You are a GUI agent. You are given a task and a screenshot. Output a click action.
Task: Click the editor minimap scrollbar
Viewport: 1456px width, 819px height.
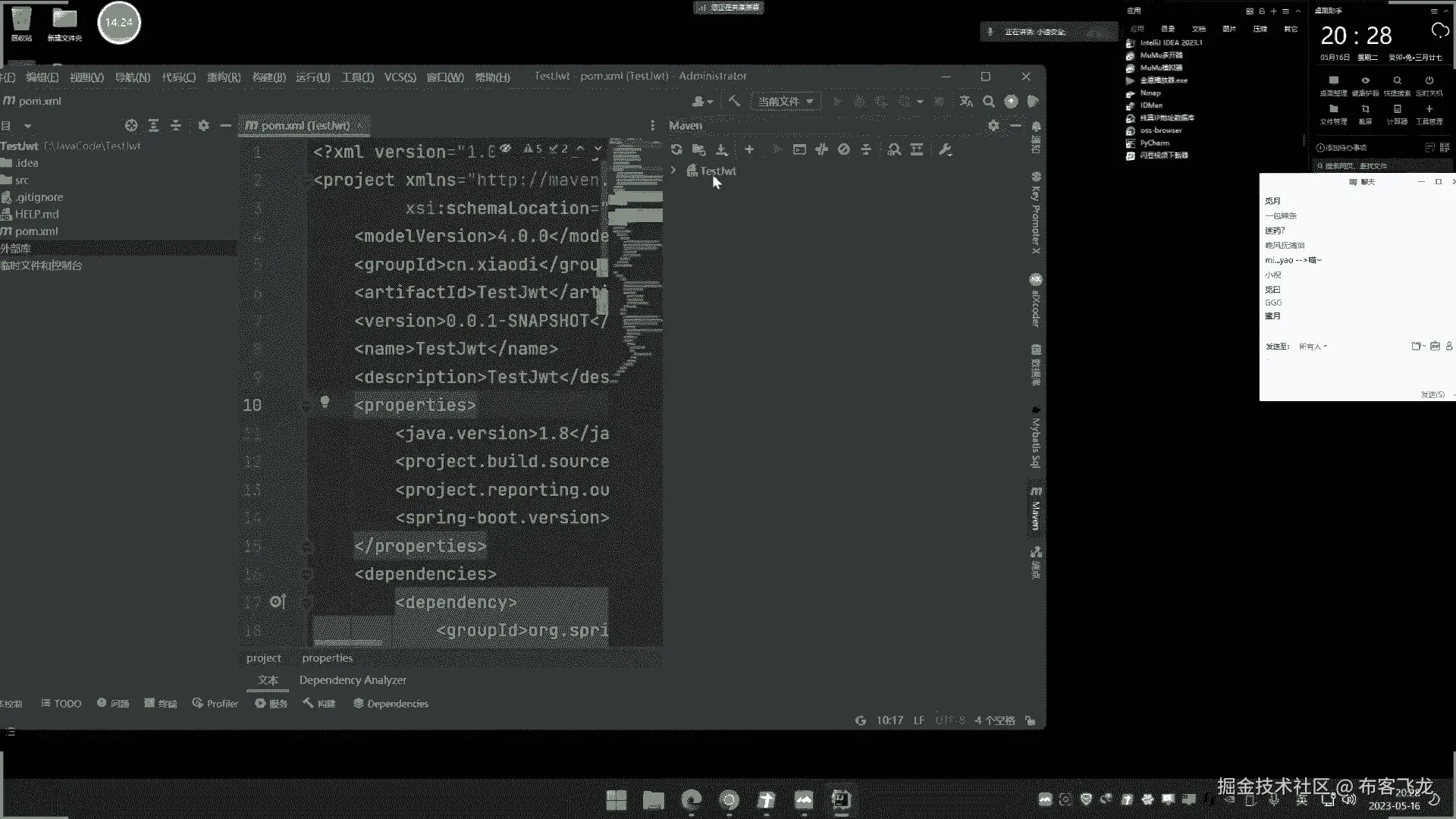point(635,250)
